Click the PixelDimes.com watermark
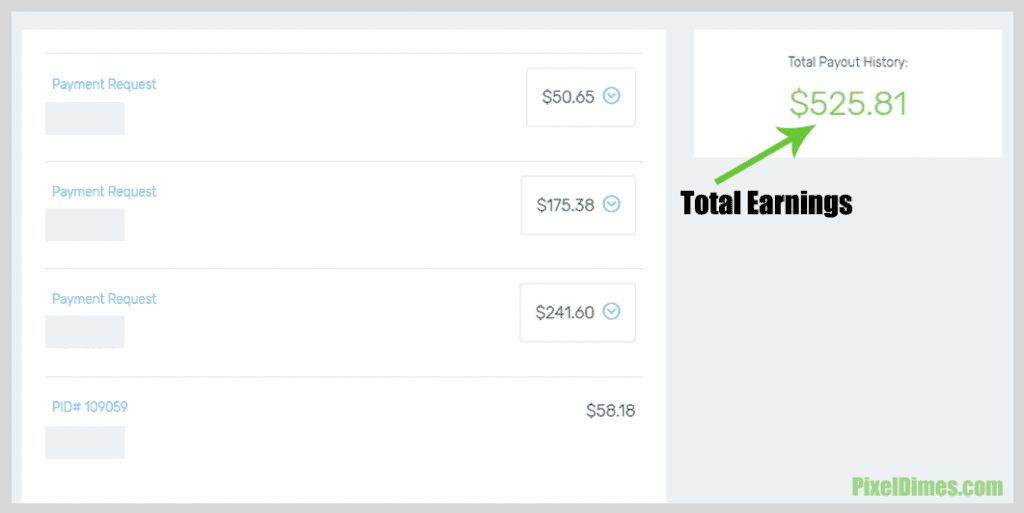 tap(927, 487)
